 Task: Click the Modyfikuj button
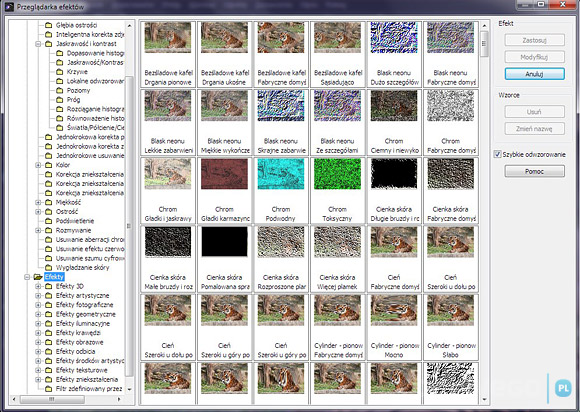(x=535, y=57)
